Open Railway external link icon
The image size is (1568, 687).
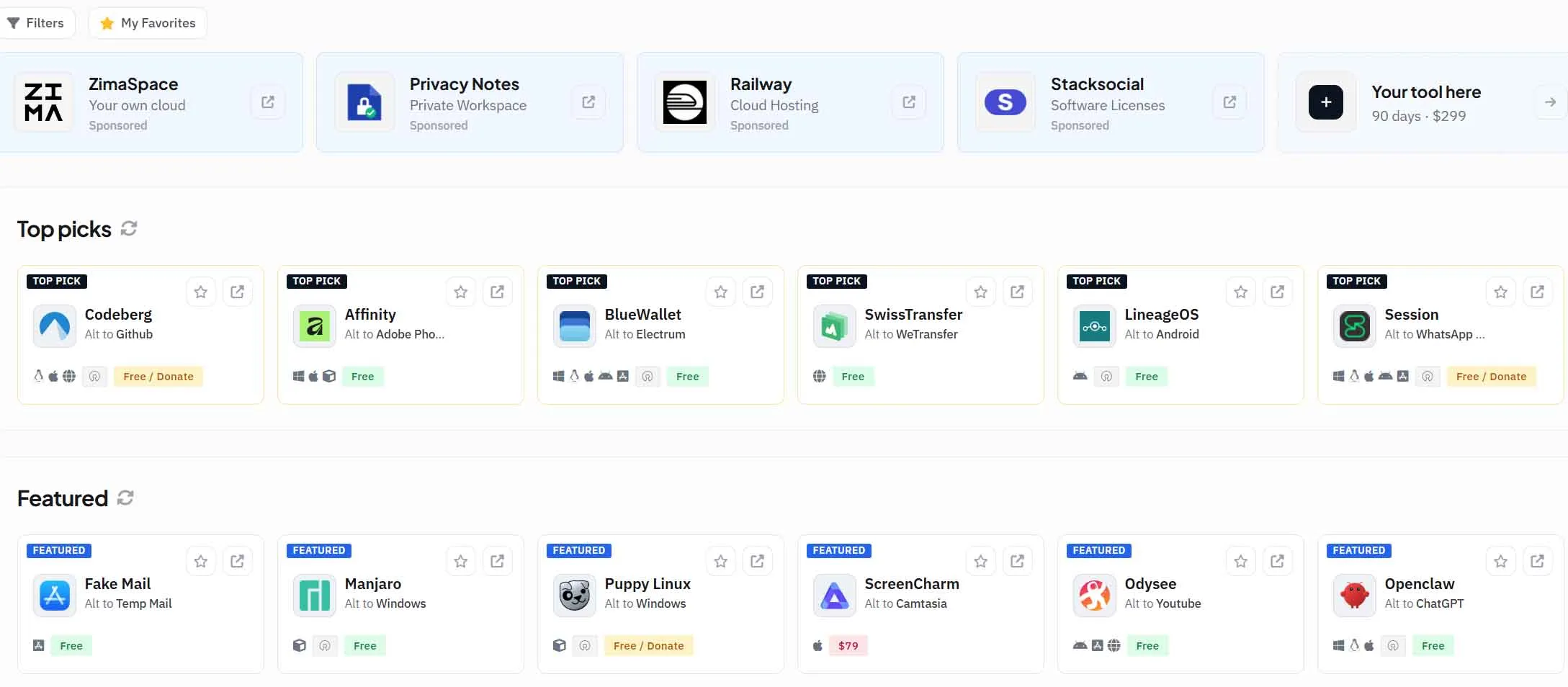pyautogui.click(x=909, y=102)
